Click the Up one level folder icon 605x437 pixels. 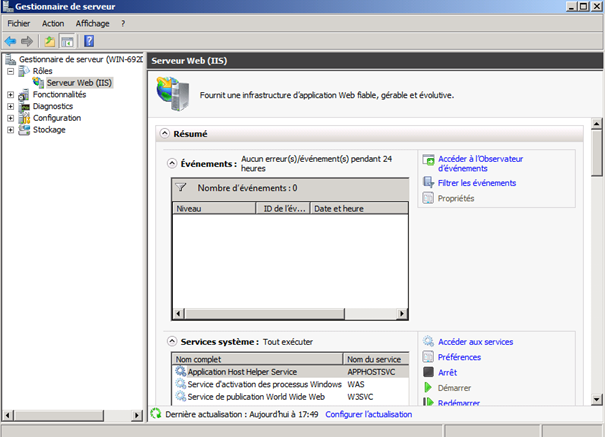51,41
